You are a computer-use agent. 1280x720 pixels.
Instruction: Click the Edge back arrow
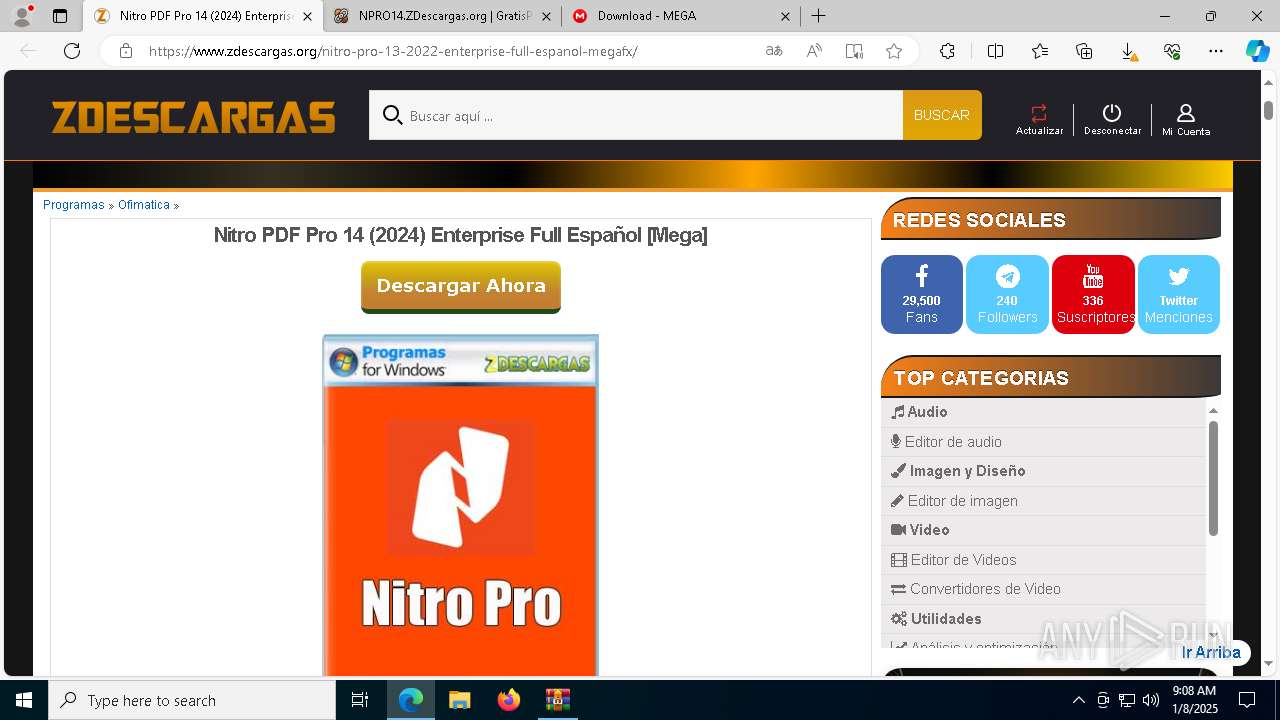(x=28, y=51)
